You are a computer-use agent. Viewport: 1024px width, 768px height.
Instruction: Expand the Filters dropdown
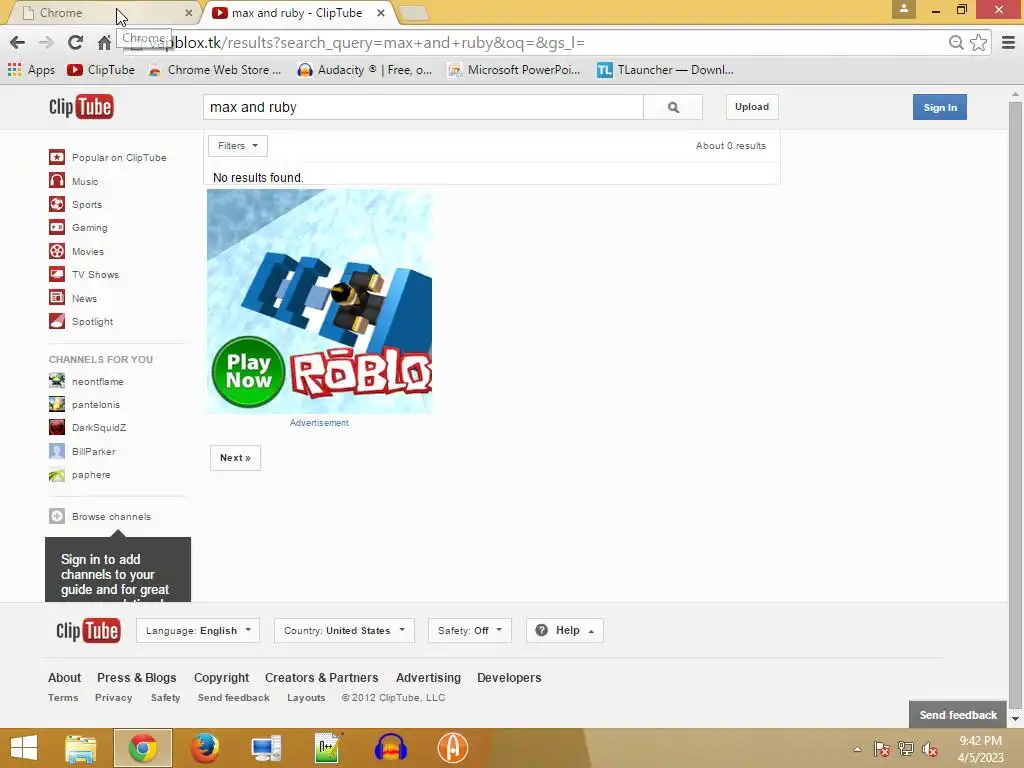(238, 146)
